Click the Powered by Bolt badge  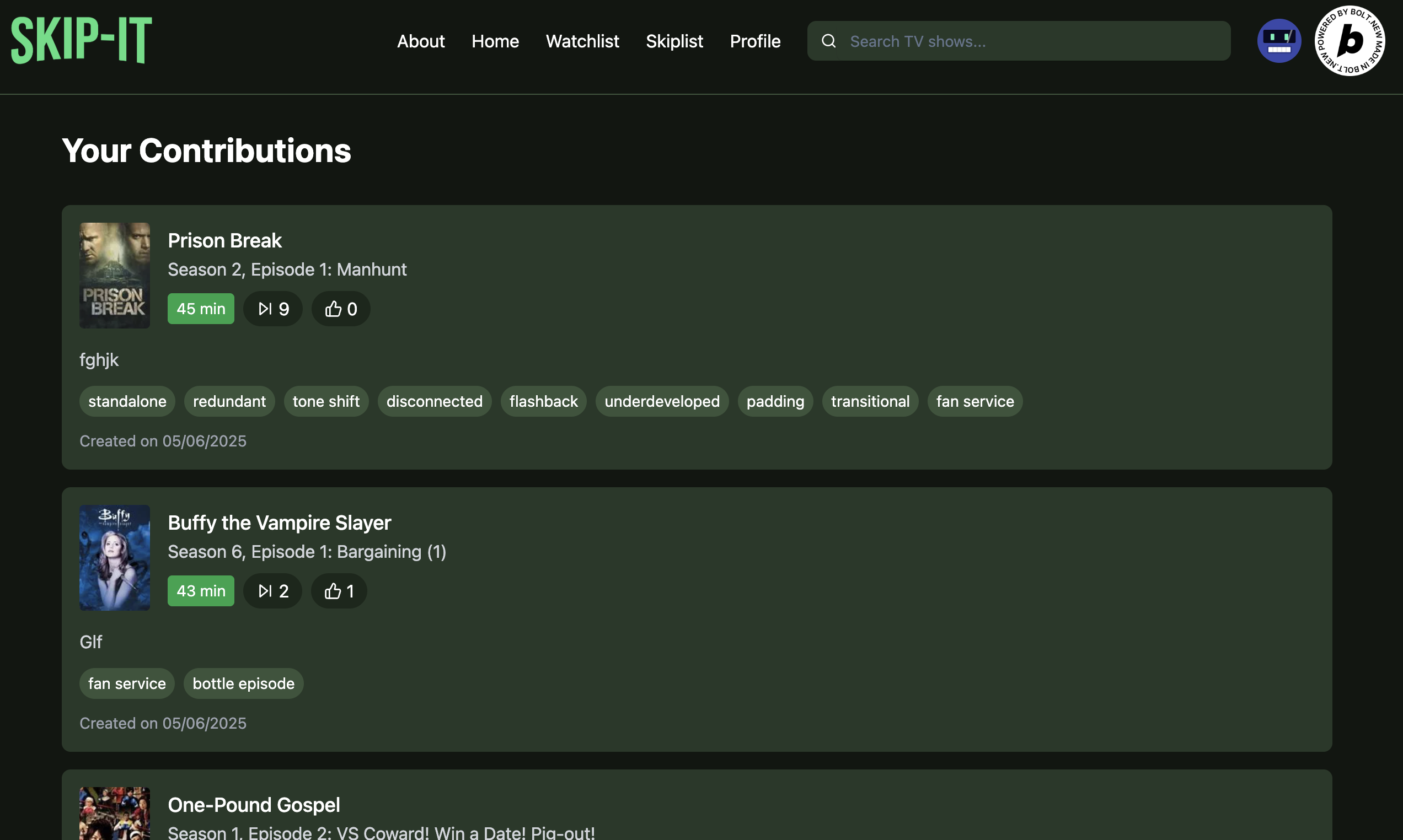1350,41
